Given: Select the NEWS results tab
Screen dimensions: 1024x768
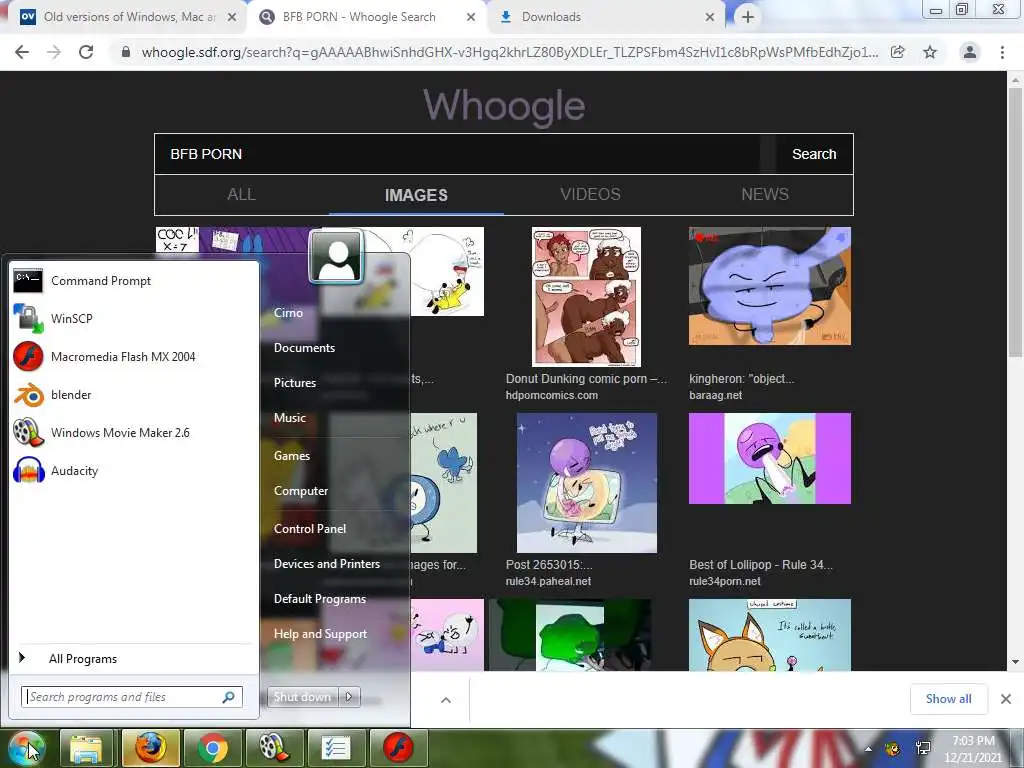Looking at the screenshot, I should click(765, 195).
